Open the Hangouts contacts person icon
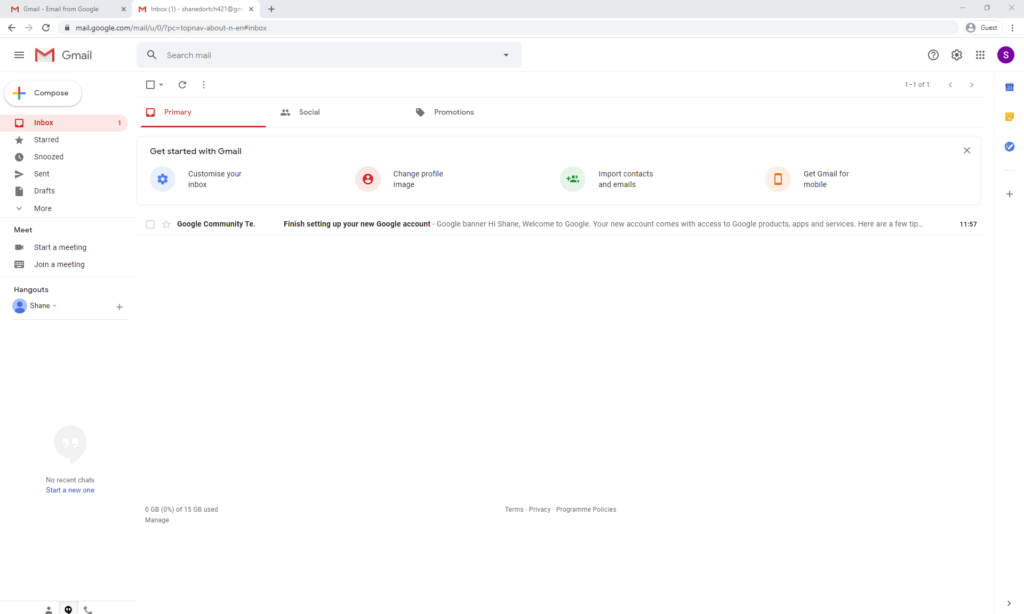Viewport: 1024px width, 614px height. coord(48,609)
